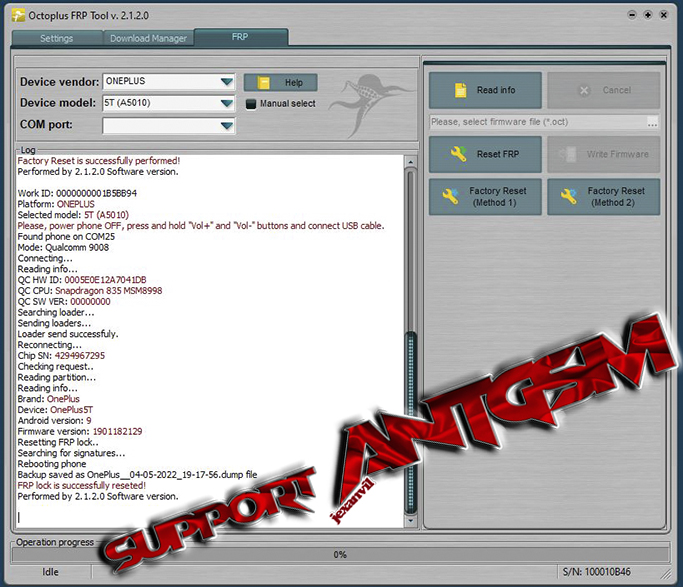Viewport: 683px width, 587px height.
Task: Click the Help button
Action: coord(281,82)
